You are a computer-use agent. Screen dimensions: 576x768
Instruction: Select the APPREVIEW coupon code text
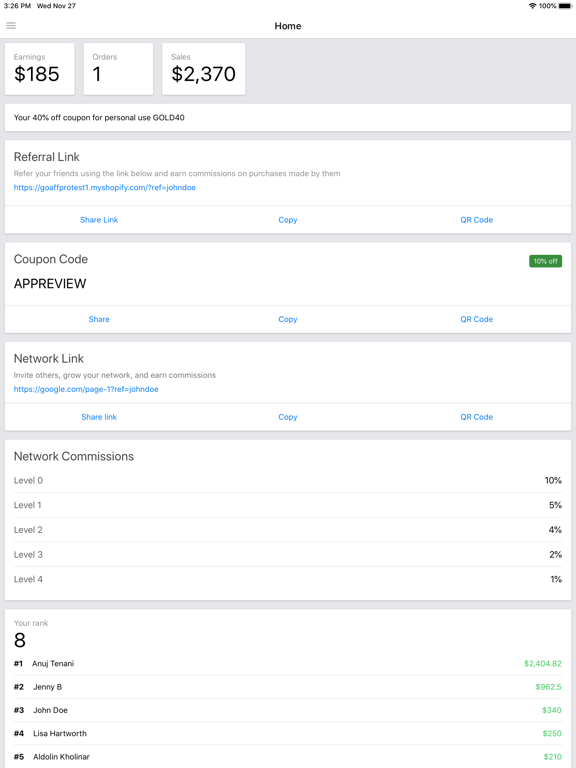click(50, 284)
